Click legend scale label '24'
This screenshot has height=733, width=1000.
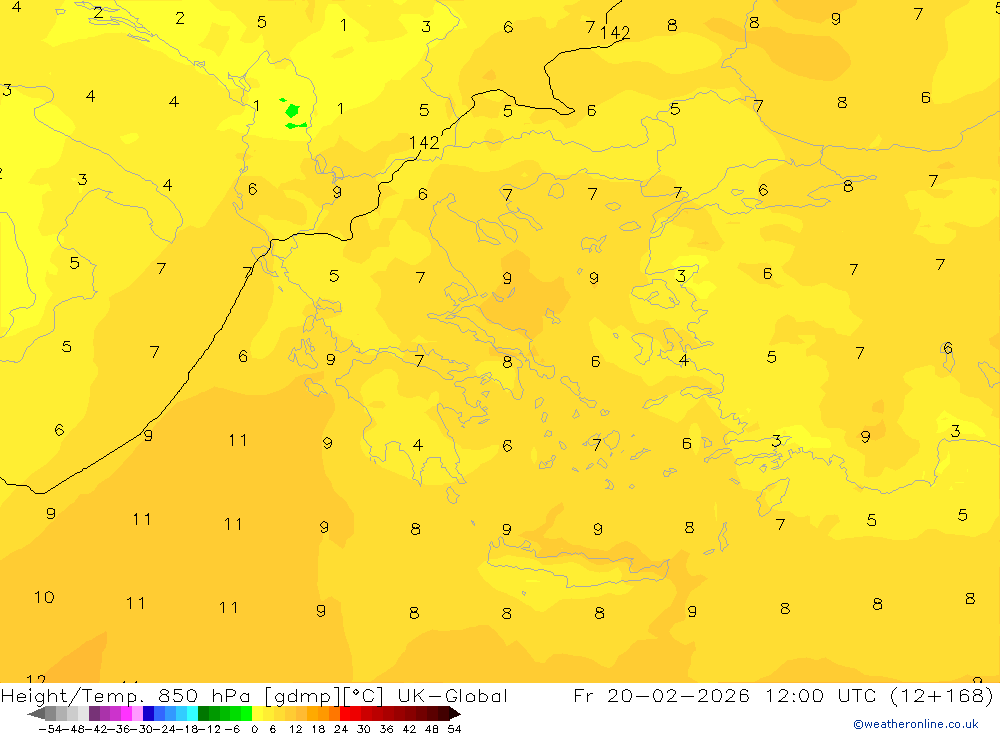click(x=341, y=729)
